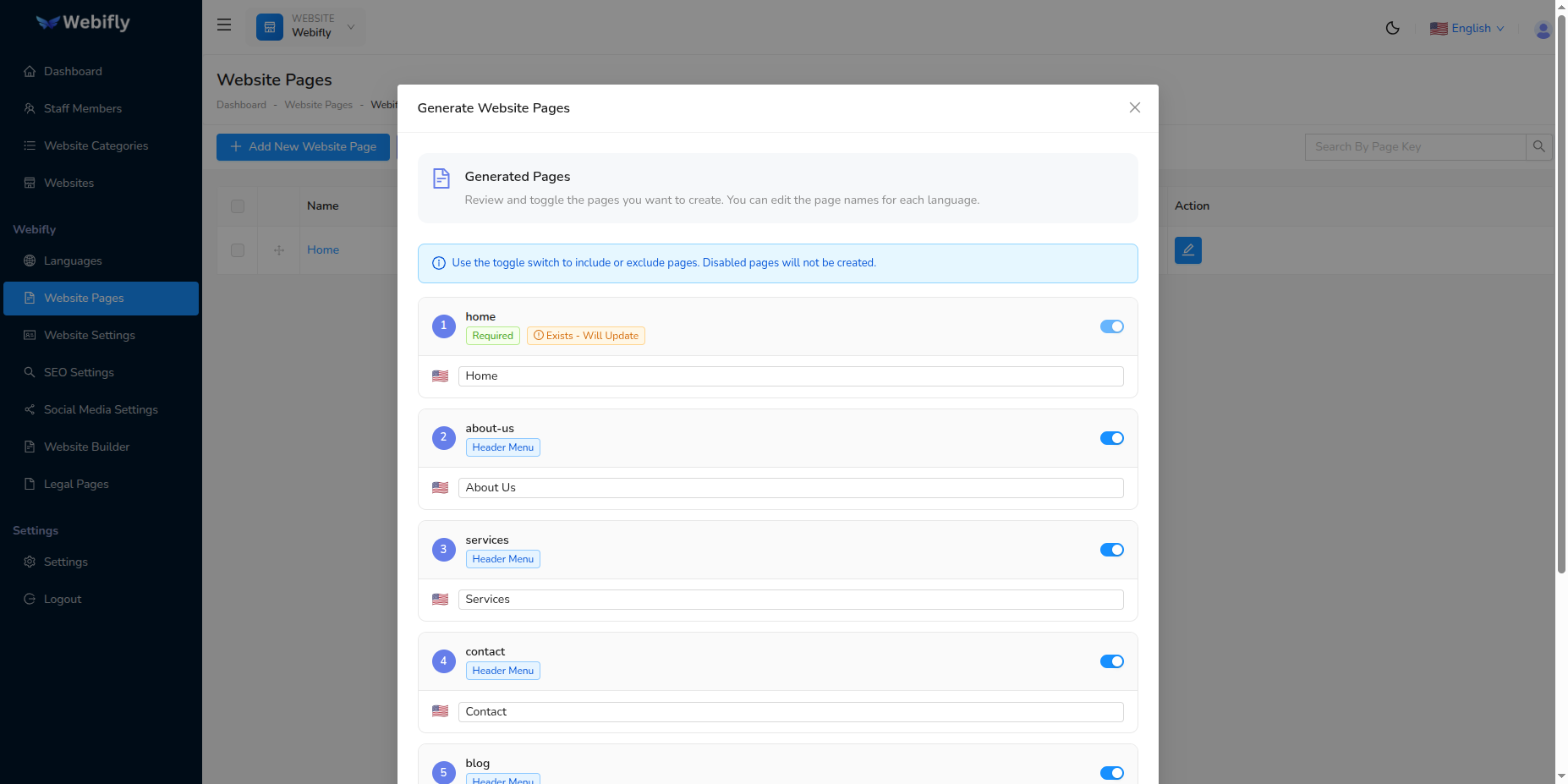Open Legal Pages from the menu
1568x784 pixels.
pyautogui.click(x=75, y=484)
